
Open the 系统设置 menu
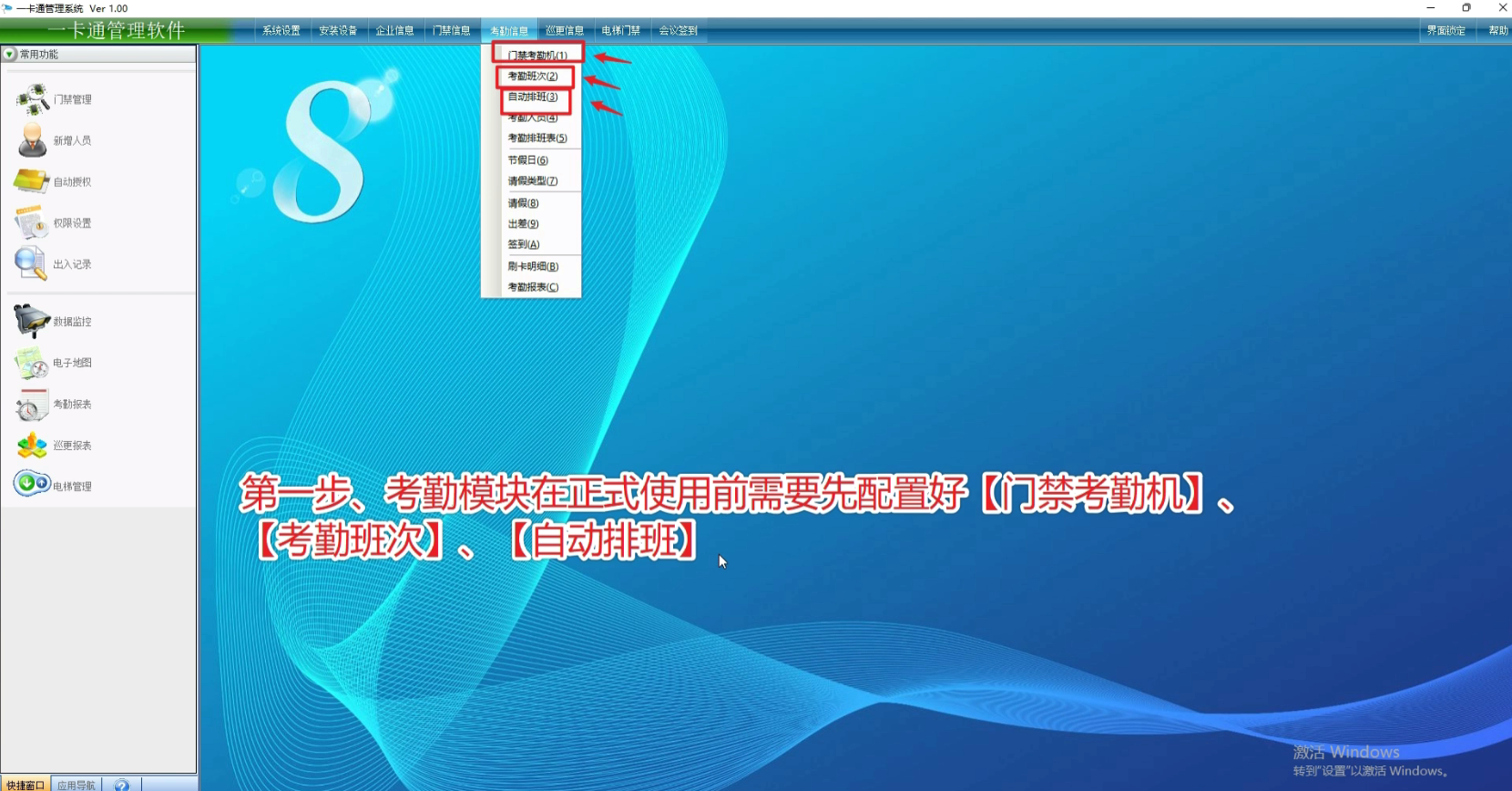[x=281, y=30]
